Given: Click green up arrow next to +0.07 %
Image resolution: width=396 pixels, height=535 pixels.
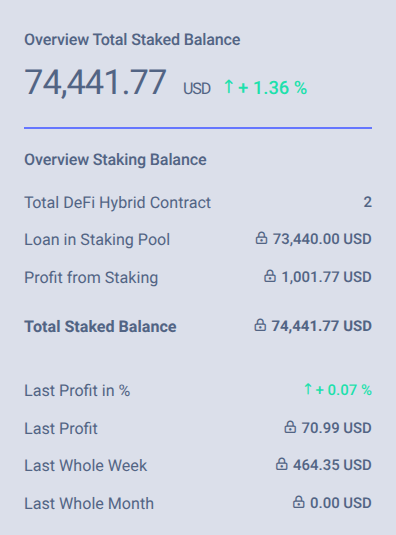Looking at the screenshot, I should tap(308, 389).
